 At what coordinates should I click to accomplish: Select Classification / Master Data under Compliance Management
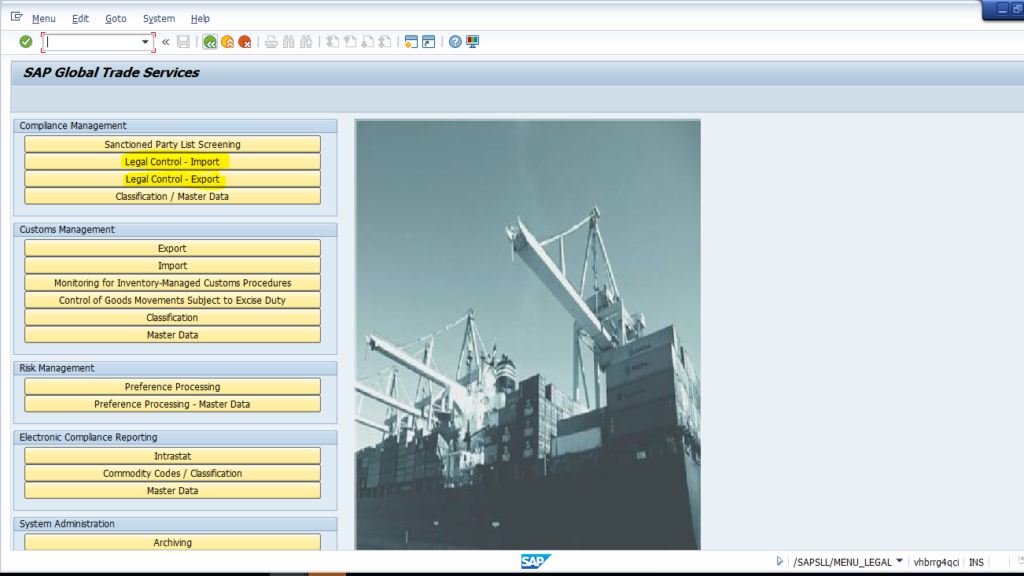click(x=172, y=196)
